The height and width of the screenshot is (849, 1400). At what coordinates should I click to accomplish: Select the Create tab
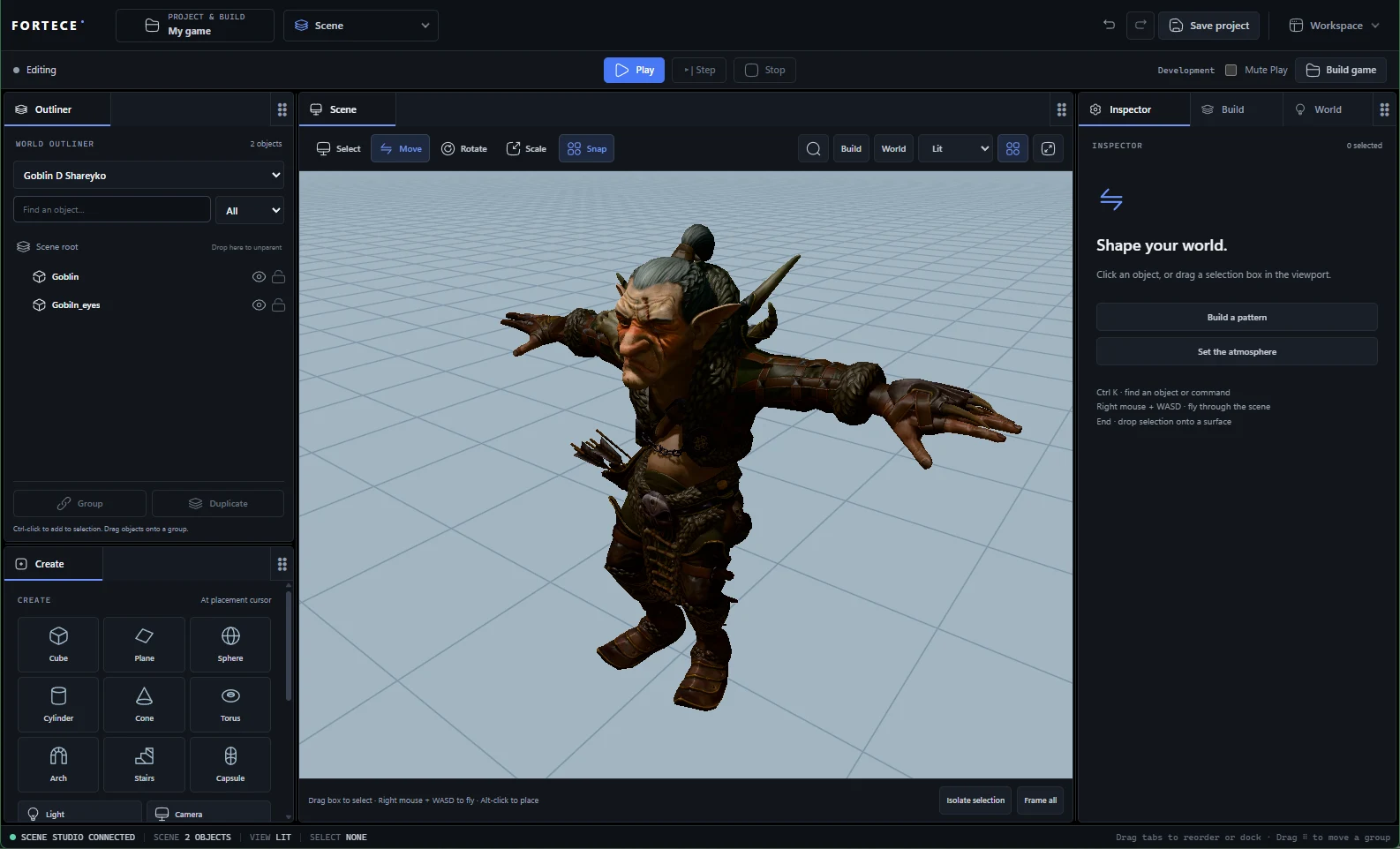(x=53, y=564)
